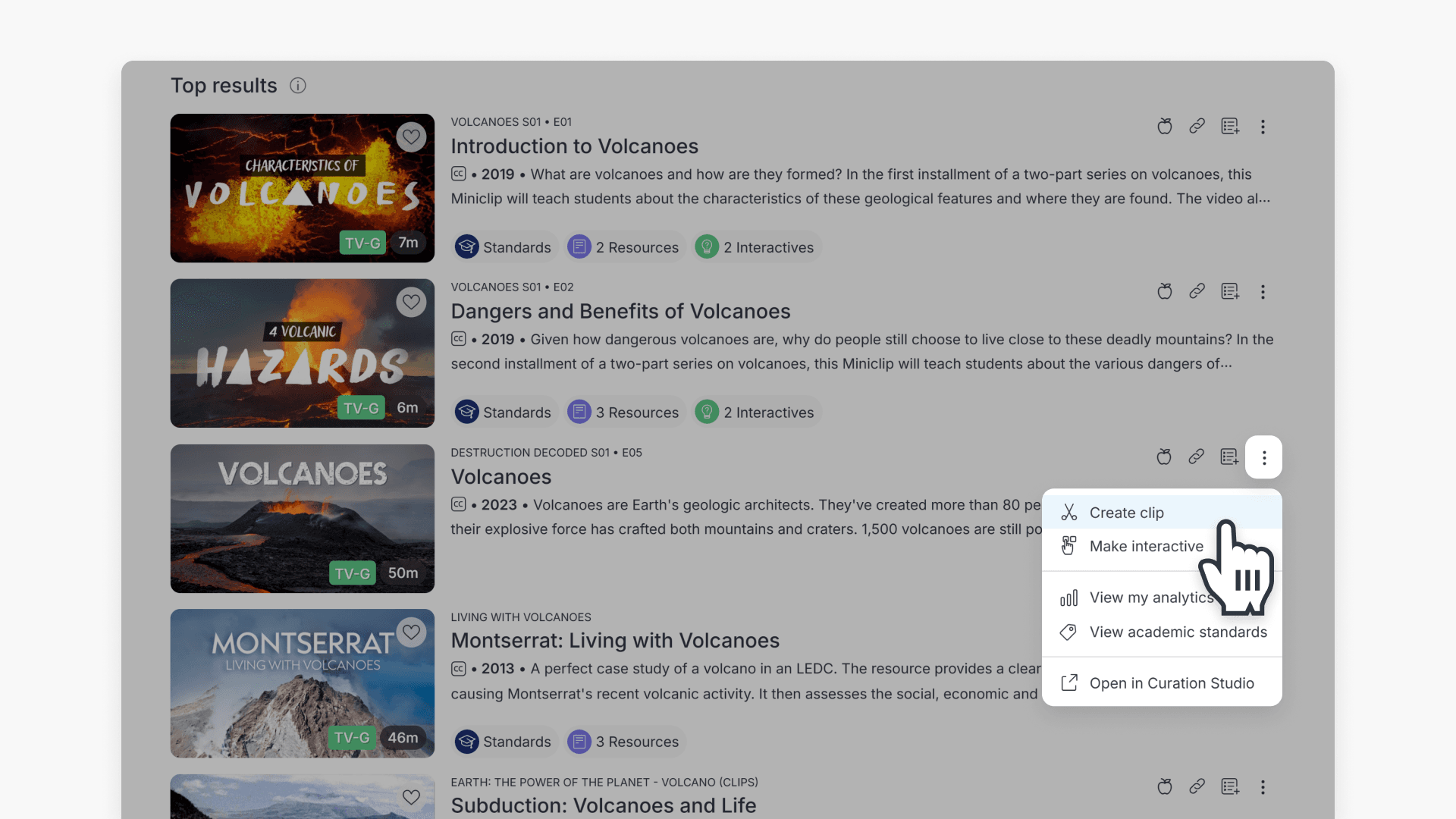
Task: Choose Make interactive from the menu
Action: coord(1146,546)
